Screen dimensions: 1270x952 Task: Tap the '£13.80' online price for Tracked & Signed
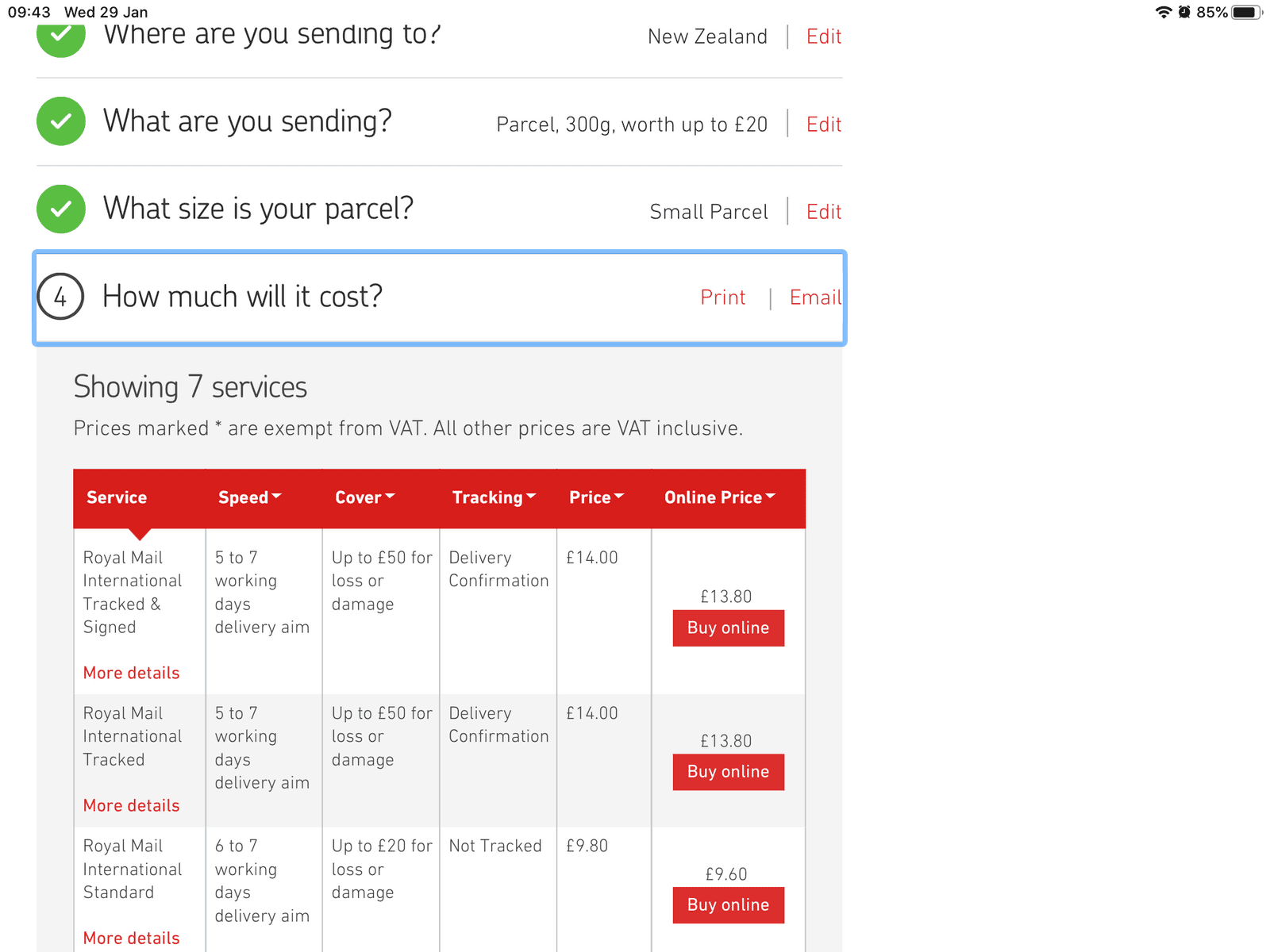726,597
